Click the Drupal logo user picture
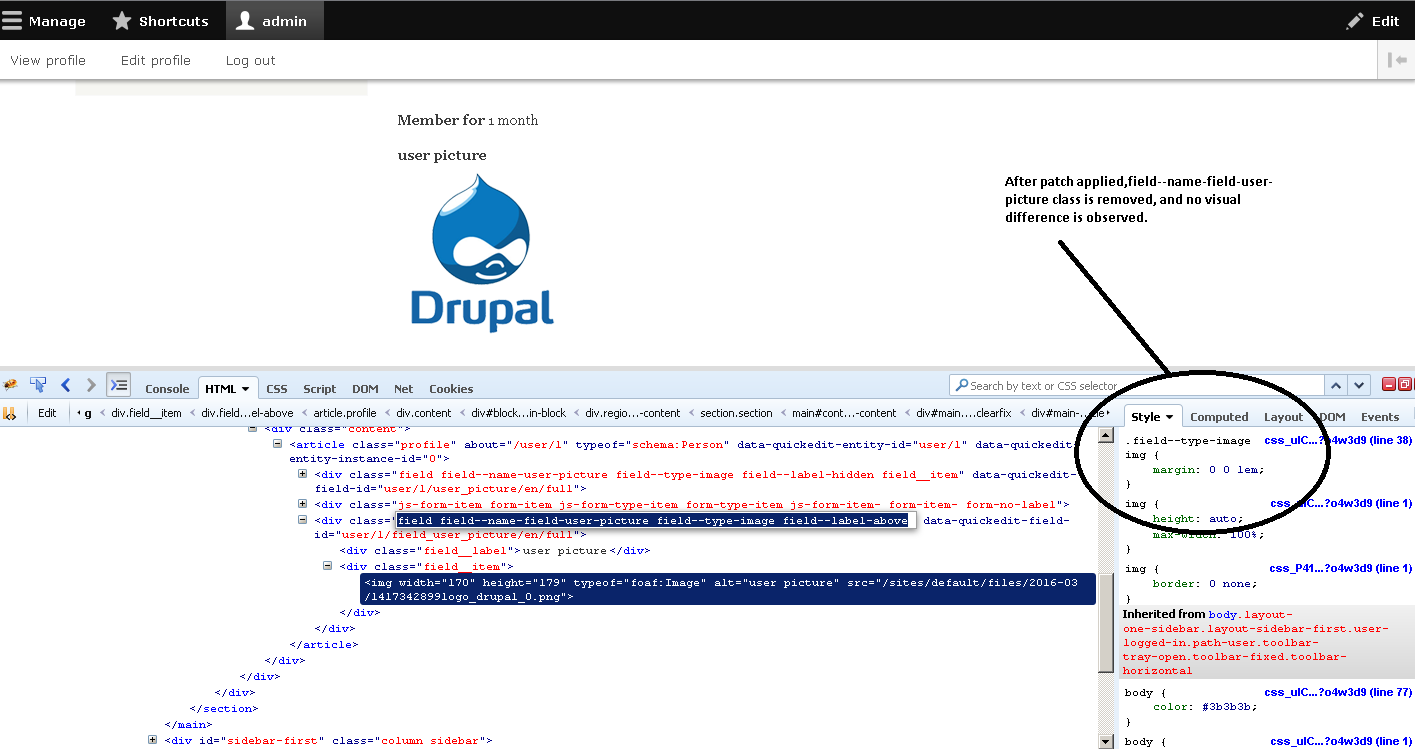Viewport: 1415px width, 749px height. click(482, 252)
